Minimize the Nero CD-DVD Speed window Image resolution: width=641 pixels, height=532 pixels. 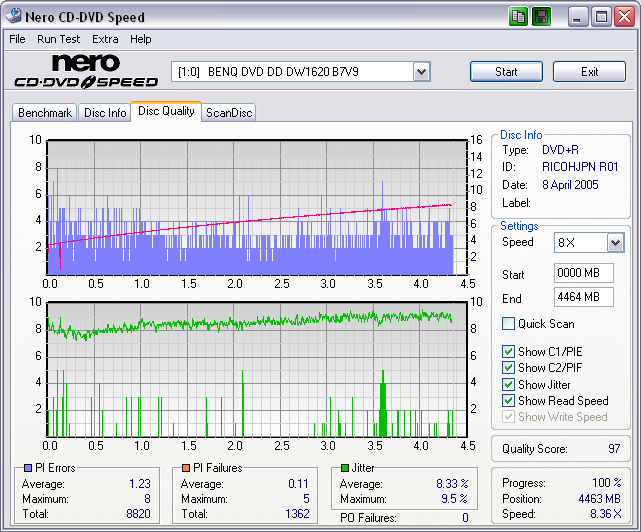coord(579,17)
